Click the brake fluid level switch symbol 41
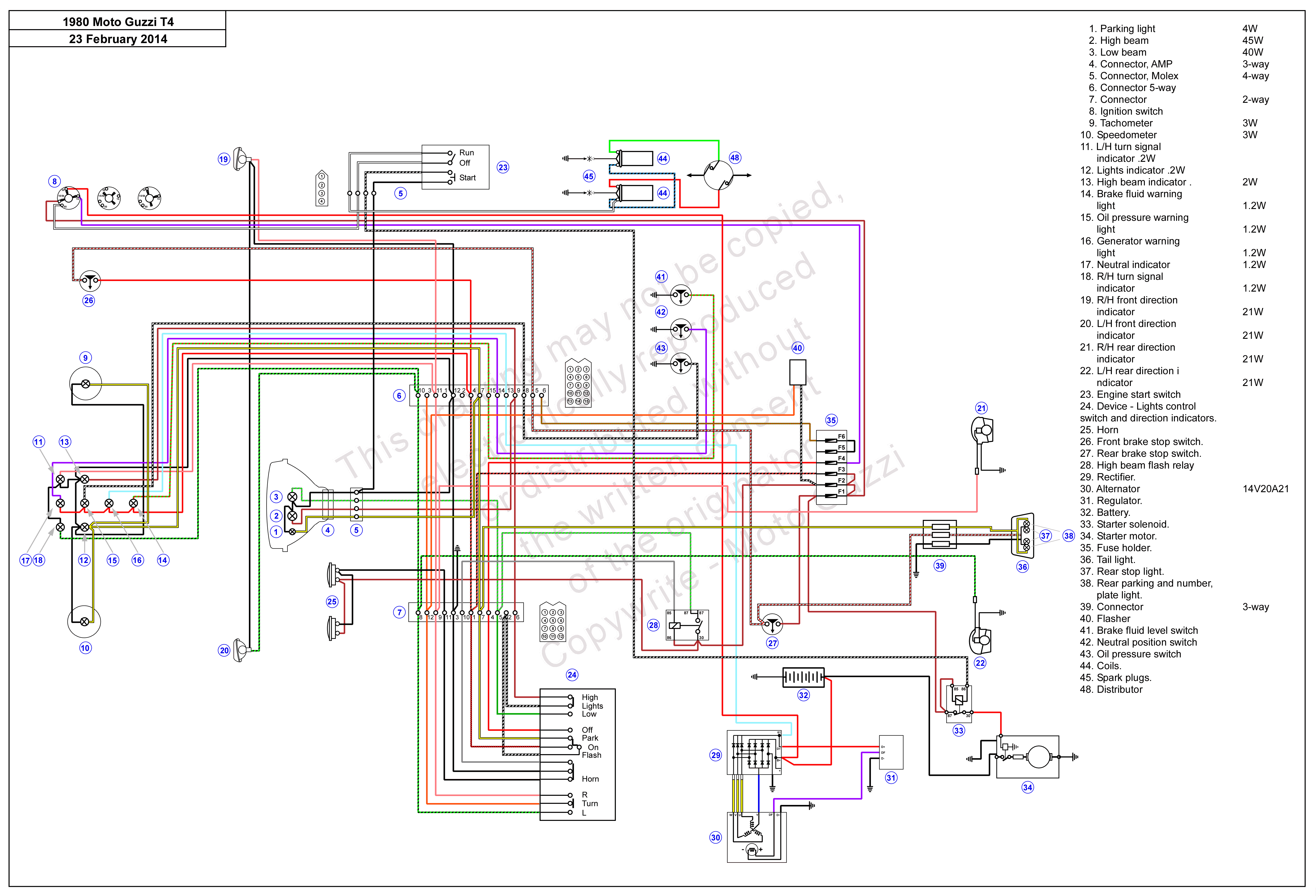The image size is (1316, 896). click(x=681, y=295)
